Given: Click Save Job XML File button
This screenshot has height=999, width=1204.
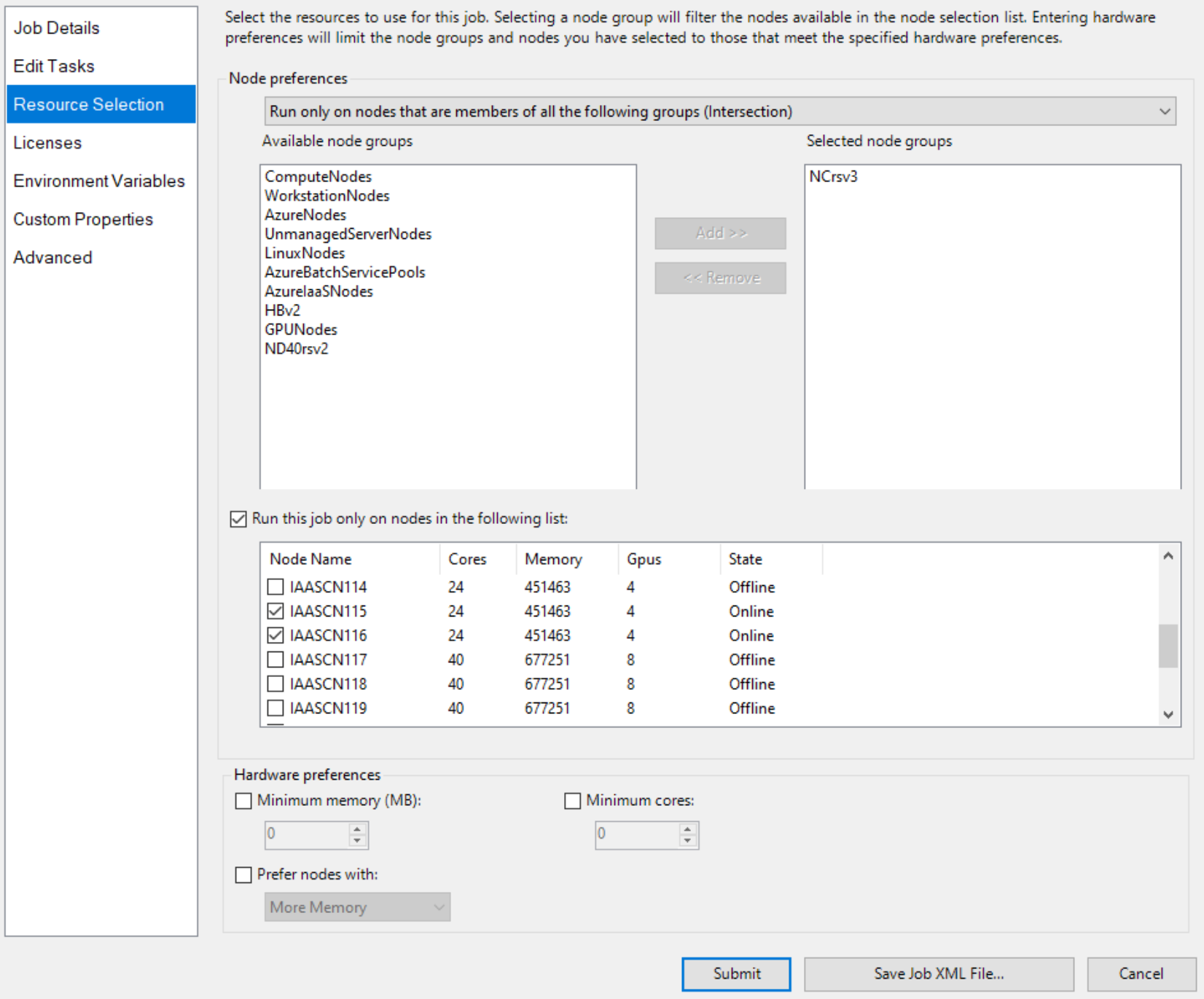Looking at the screenshot, I should point(939,974).
